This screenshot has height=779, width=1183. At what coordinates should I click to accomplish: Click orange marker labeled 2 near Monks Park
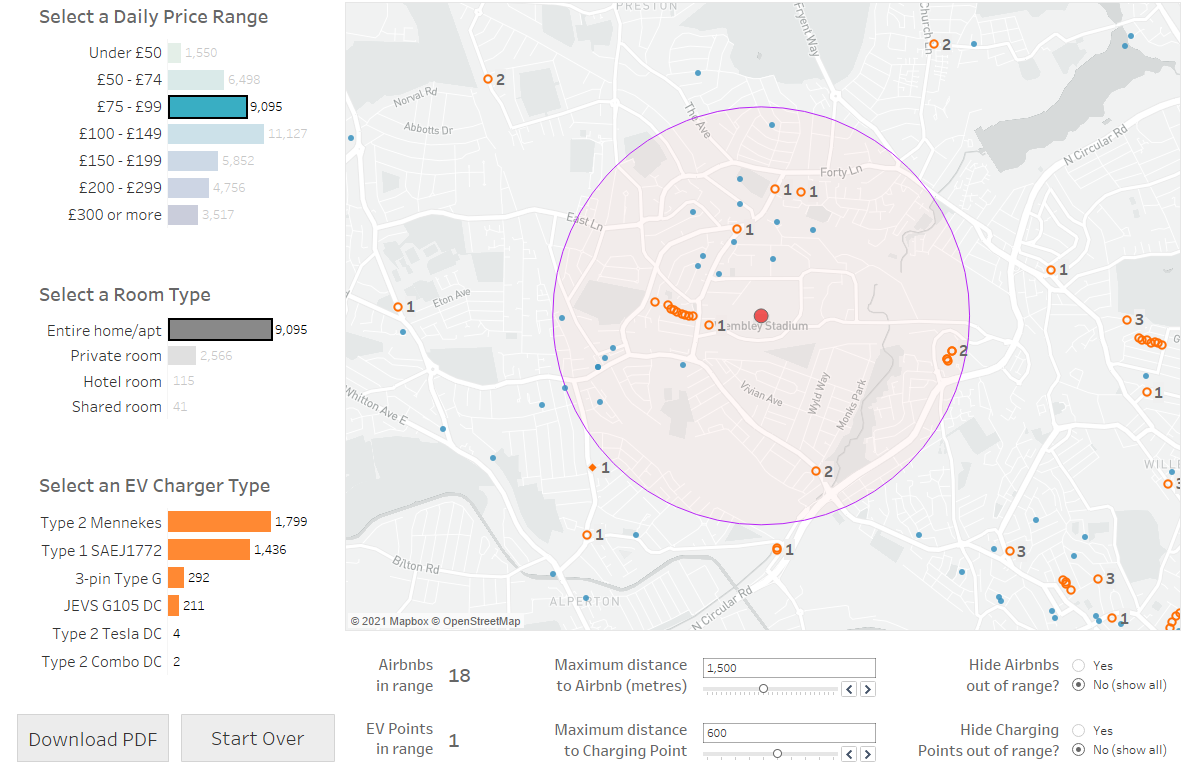[816, 471]
